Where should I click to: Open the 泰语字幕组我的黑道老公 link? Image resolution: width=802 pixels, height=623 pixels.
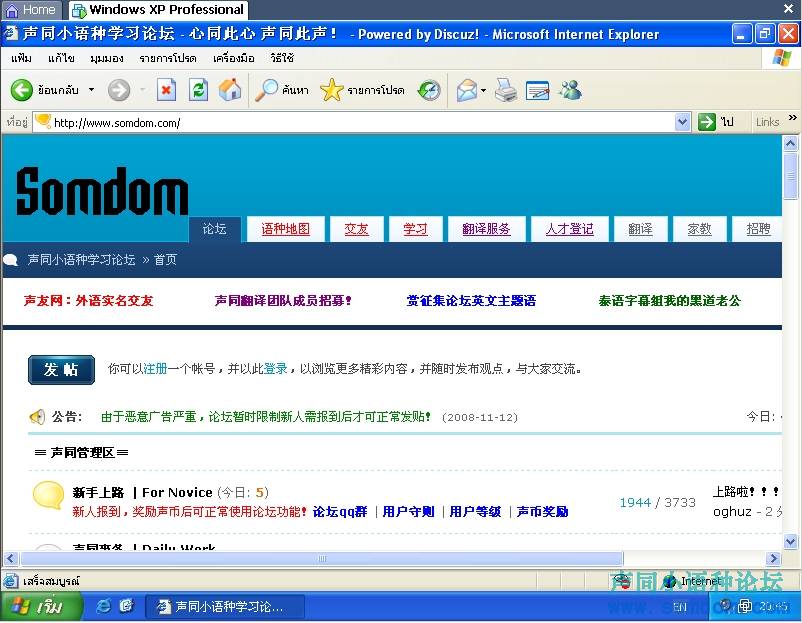[670, 301]
